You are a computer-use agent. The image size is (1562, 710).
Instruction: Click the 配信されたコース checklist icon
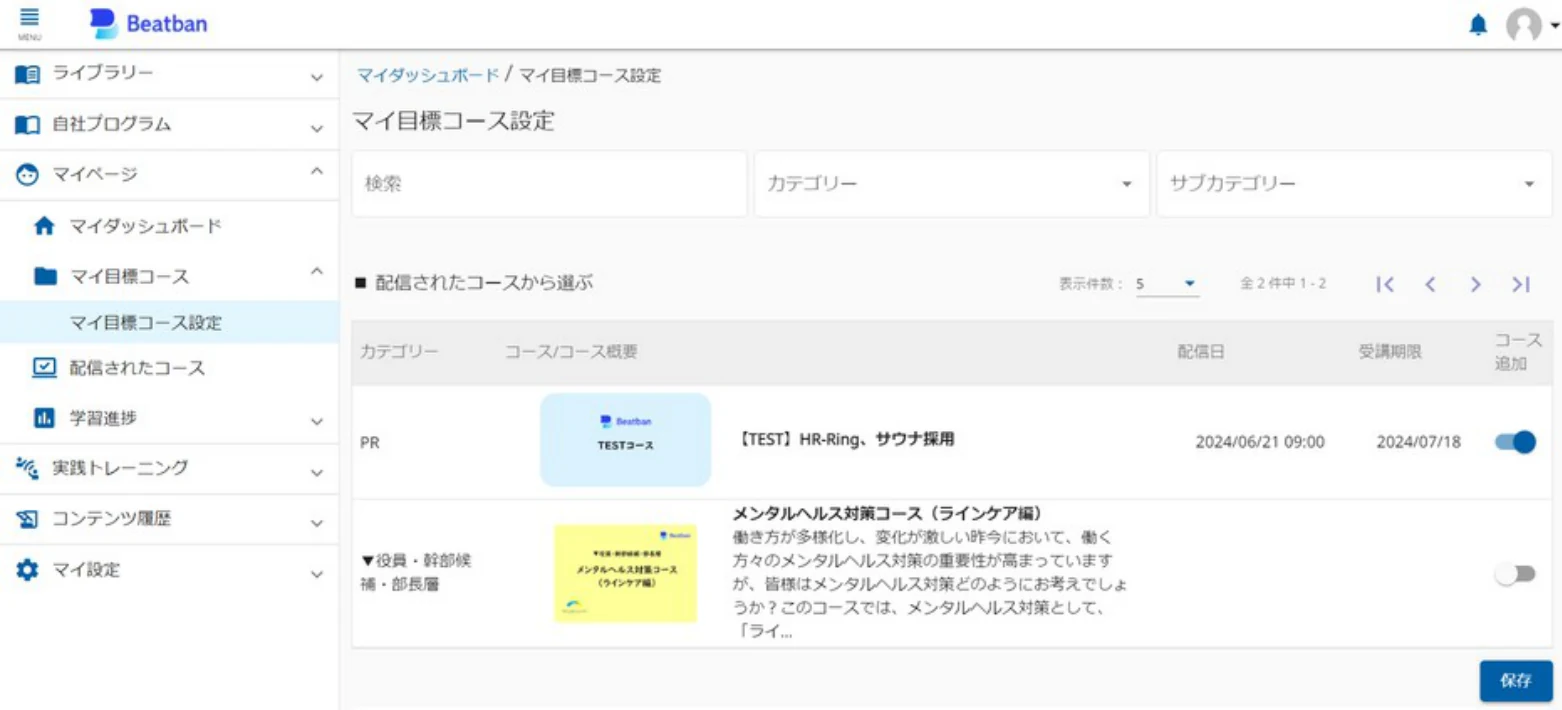[45, 367]
